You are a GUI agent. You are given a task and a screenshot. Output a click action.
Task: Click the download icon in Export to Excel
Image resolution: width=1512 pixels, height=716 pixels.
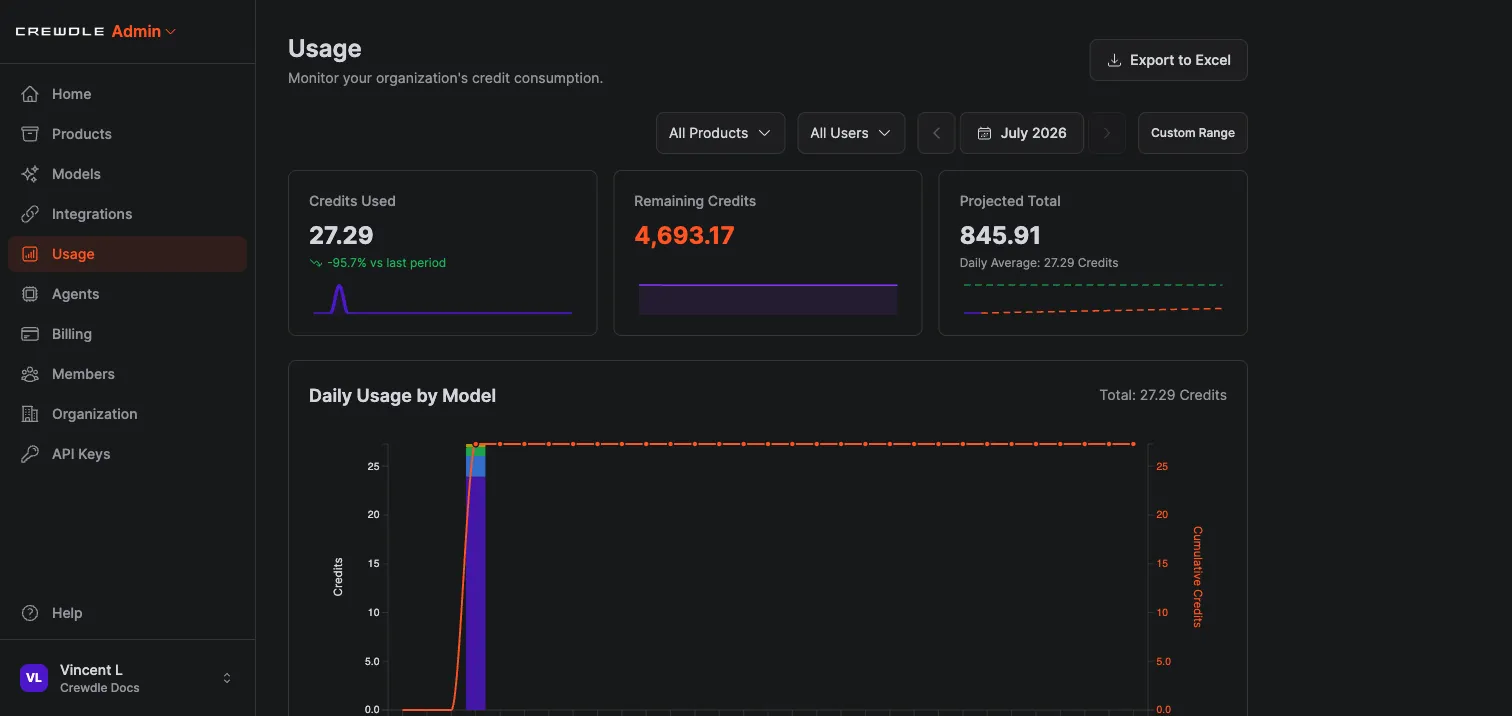pos(1114,60)
